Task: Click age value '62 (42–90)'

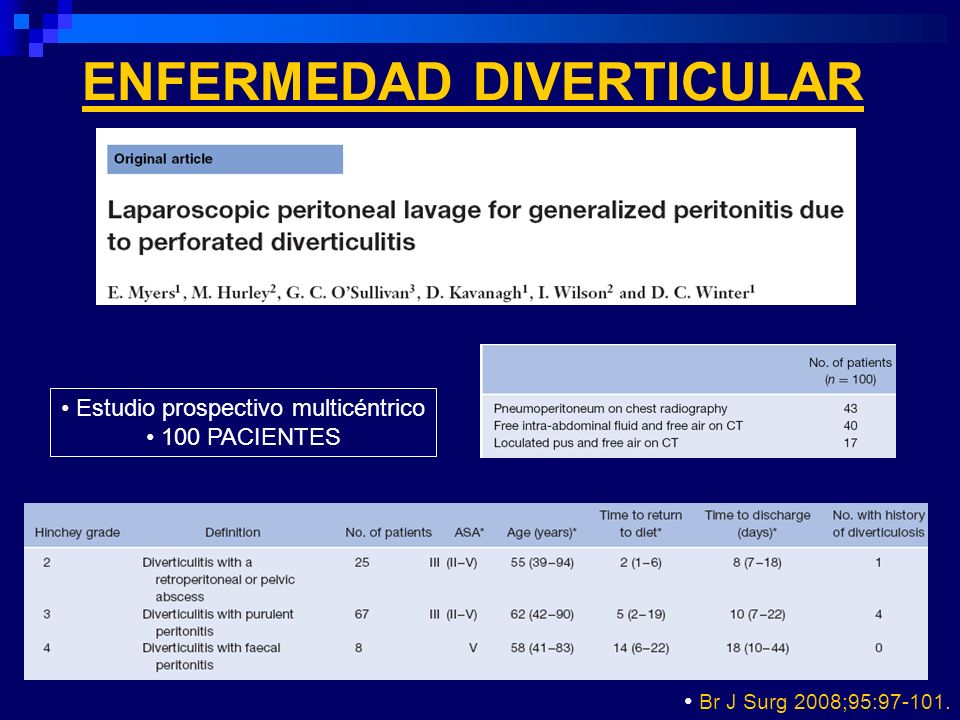Action: coord(542,614)
